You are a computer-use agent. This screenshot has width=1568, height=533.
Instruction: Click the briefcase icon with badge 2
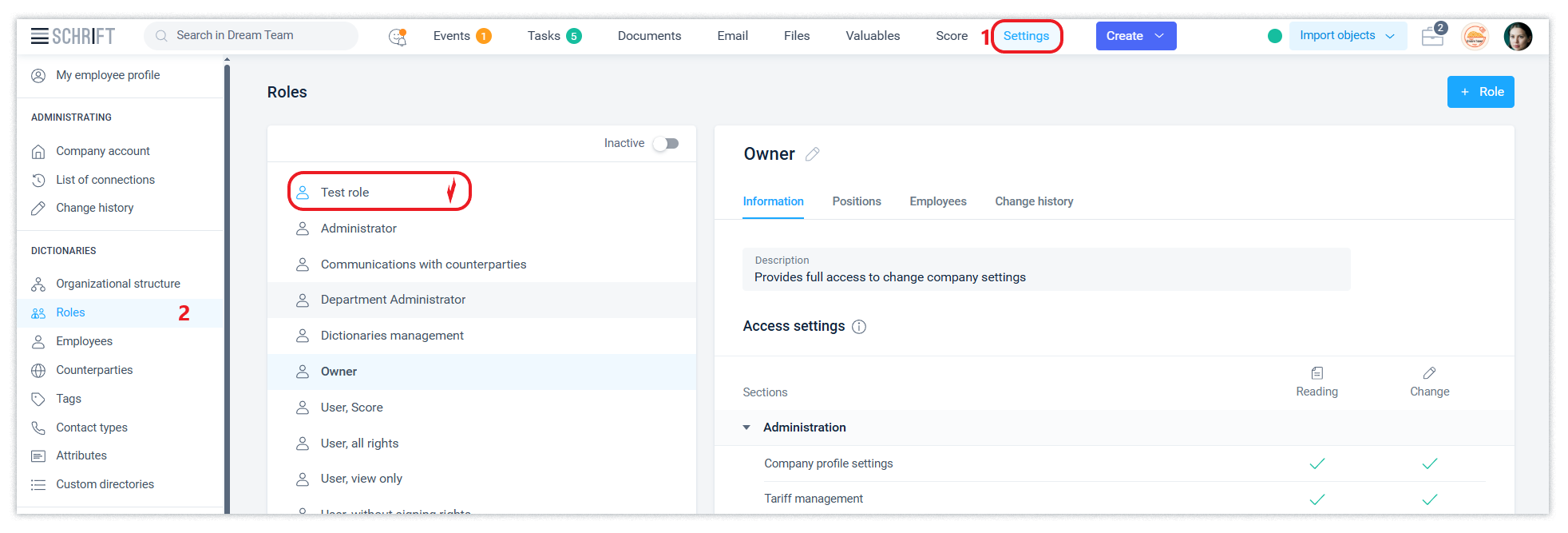click(x=1433, y=36)
